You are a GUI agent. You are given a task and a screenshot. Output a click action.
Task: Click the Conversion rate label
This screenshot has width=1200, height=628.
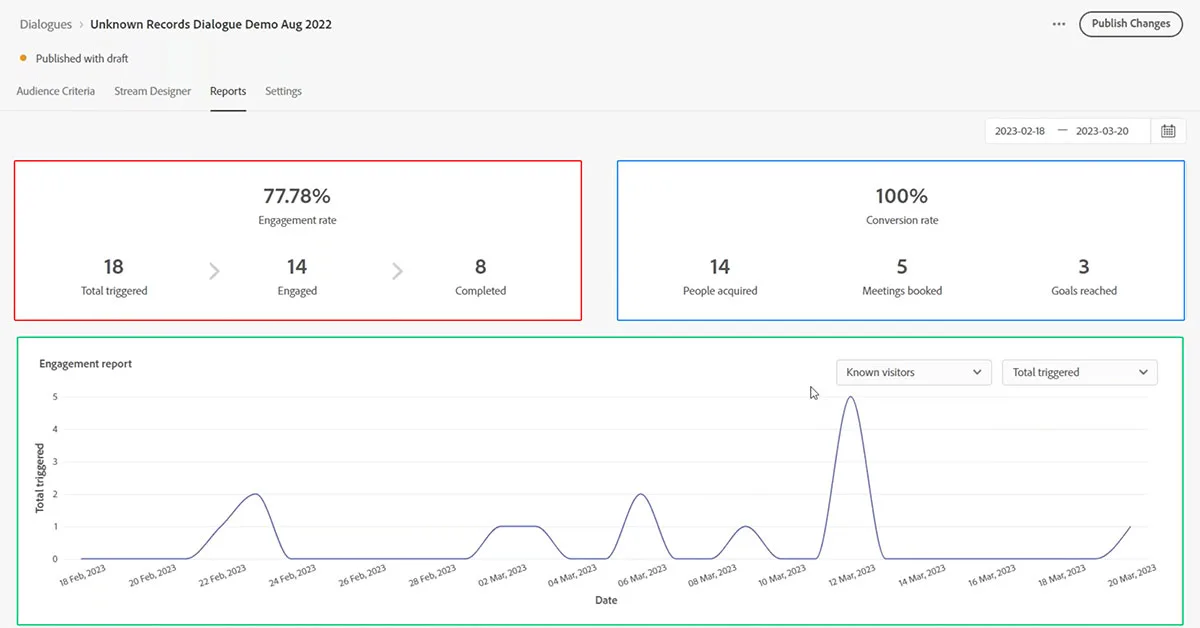coord(902,220)
